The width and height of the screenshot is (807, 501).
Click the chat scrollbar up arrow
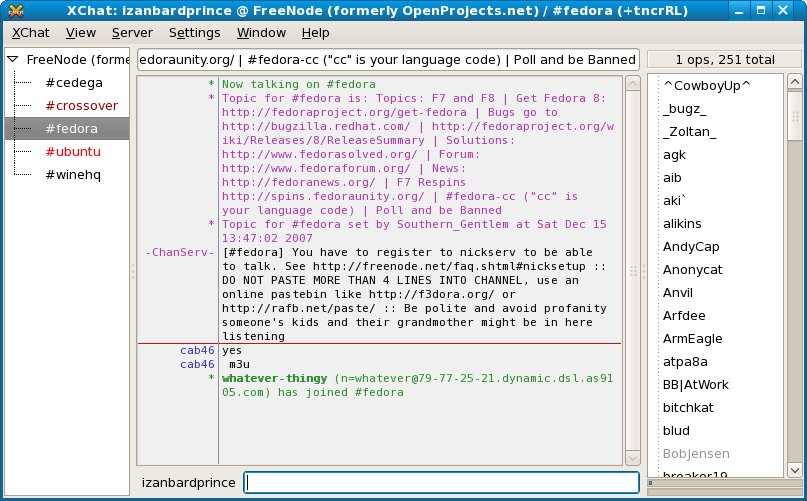[632, 86]
